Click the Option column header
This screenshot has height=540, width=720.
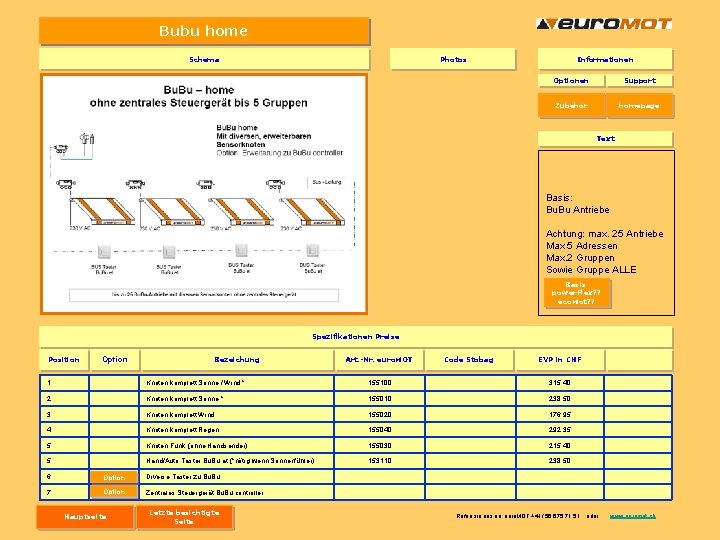(115, 360)
